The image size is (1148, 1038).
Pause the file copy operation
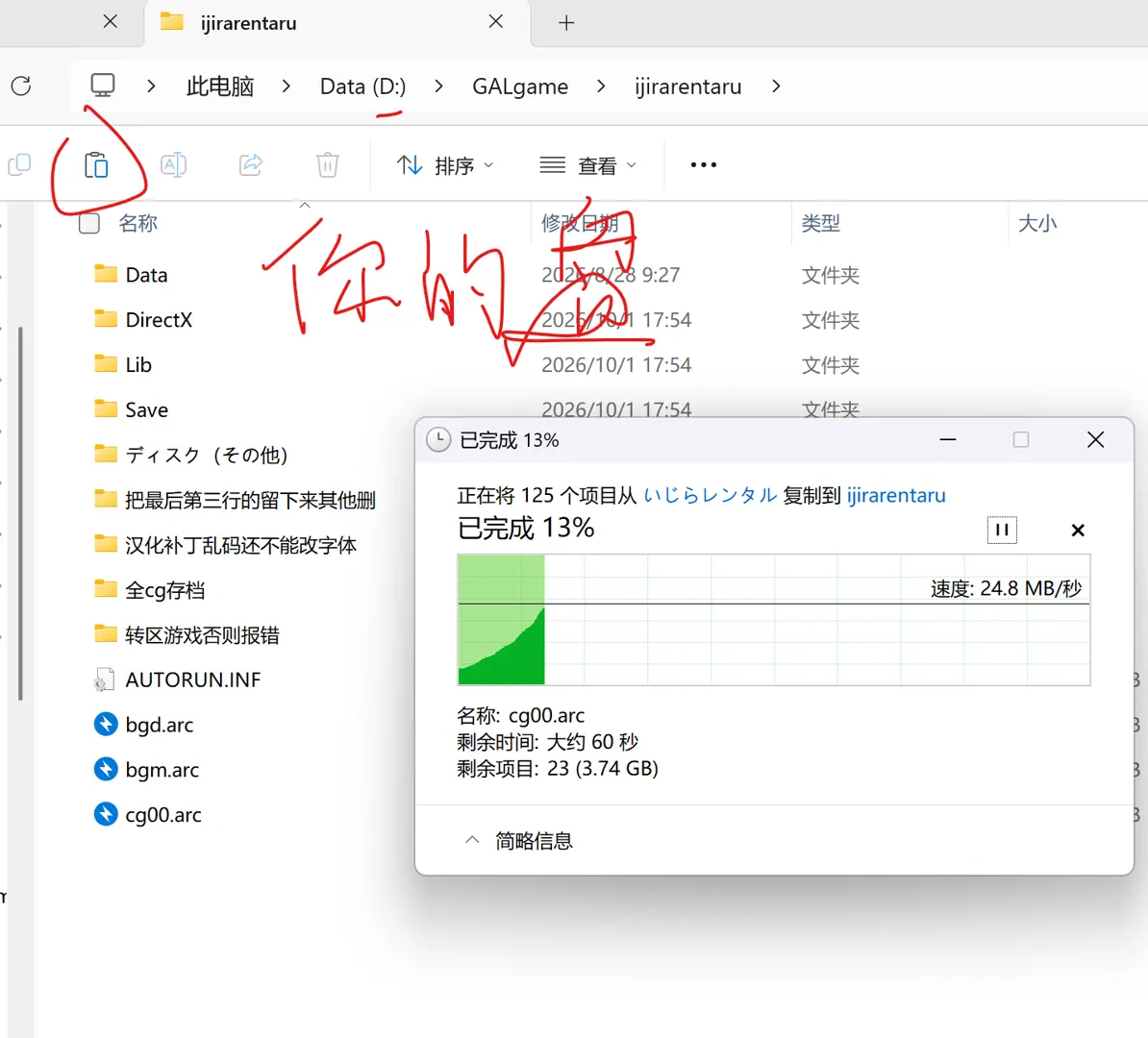[1002, 530]
